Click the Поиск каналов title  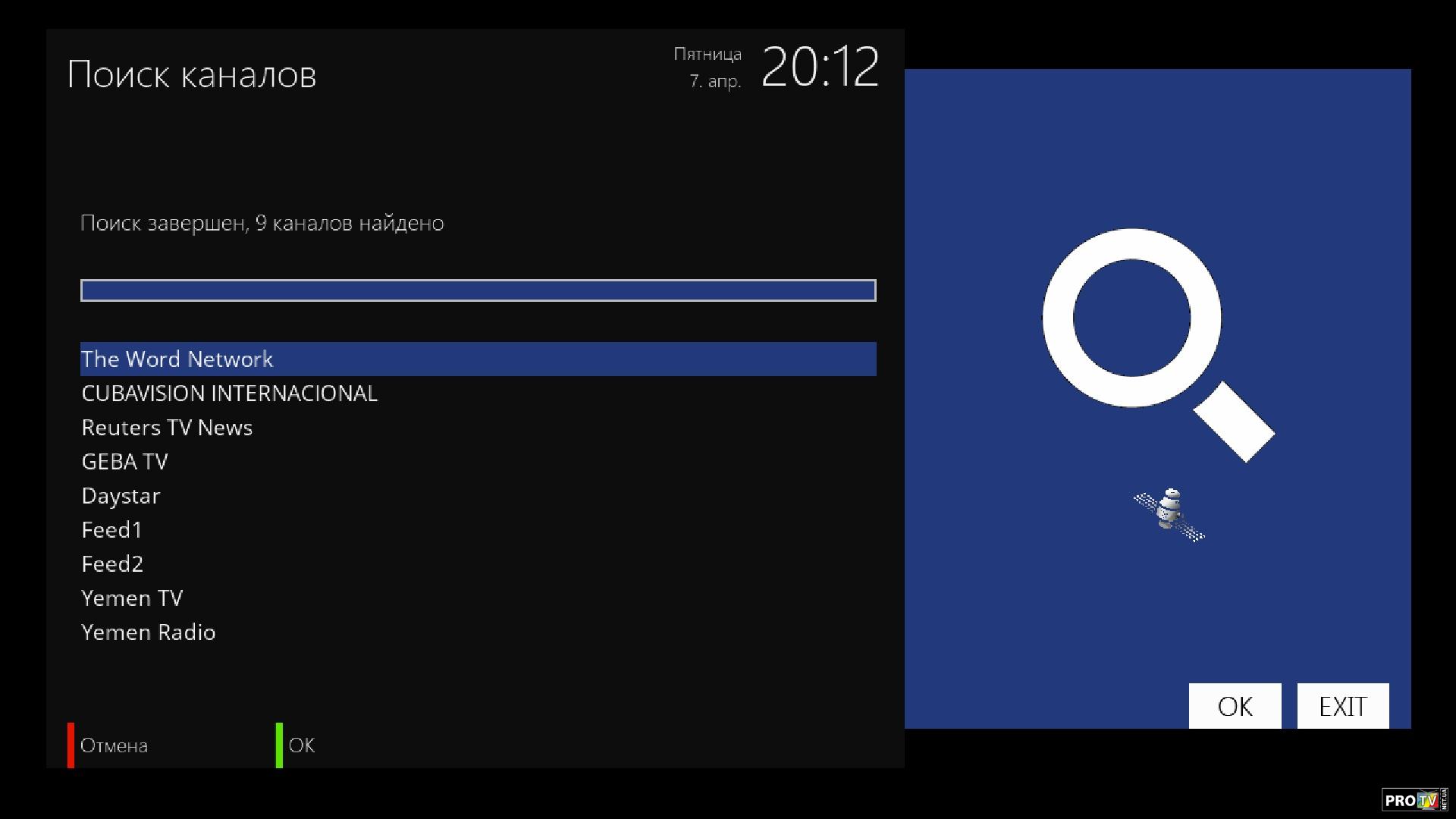192,74
